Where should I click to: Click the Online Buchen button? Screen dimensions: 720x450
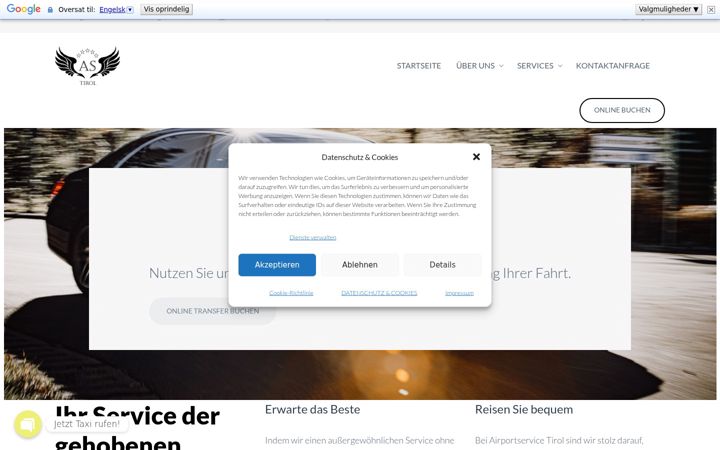622,110
